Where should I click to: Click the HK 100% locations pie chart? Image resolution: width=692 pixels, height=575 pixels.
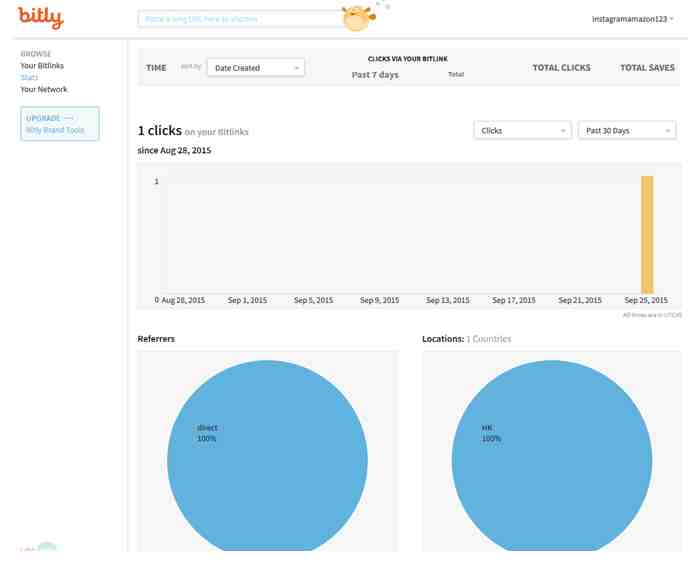pyautogui.click(x=551, y=460)
